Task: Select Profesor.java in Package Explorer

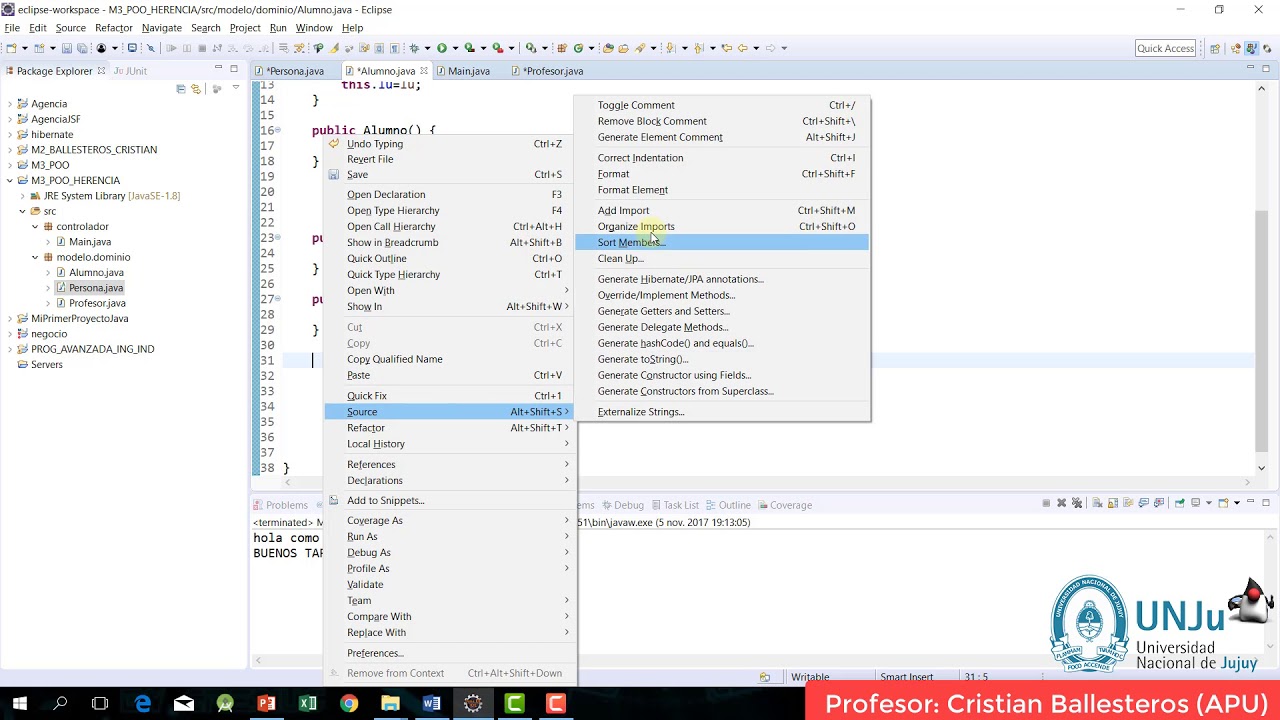Action: (97, 303)
